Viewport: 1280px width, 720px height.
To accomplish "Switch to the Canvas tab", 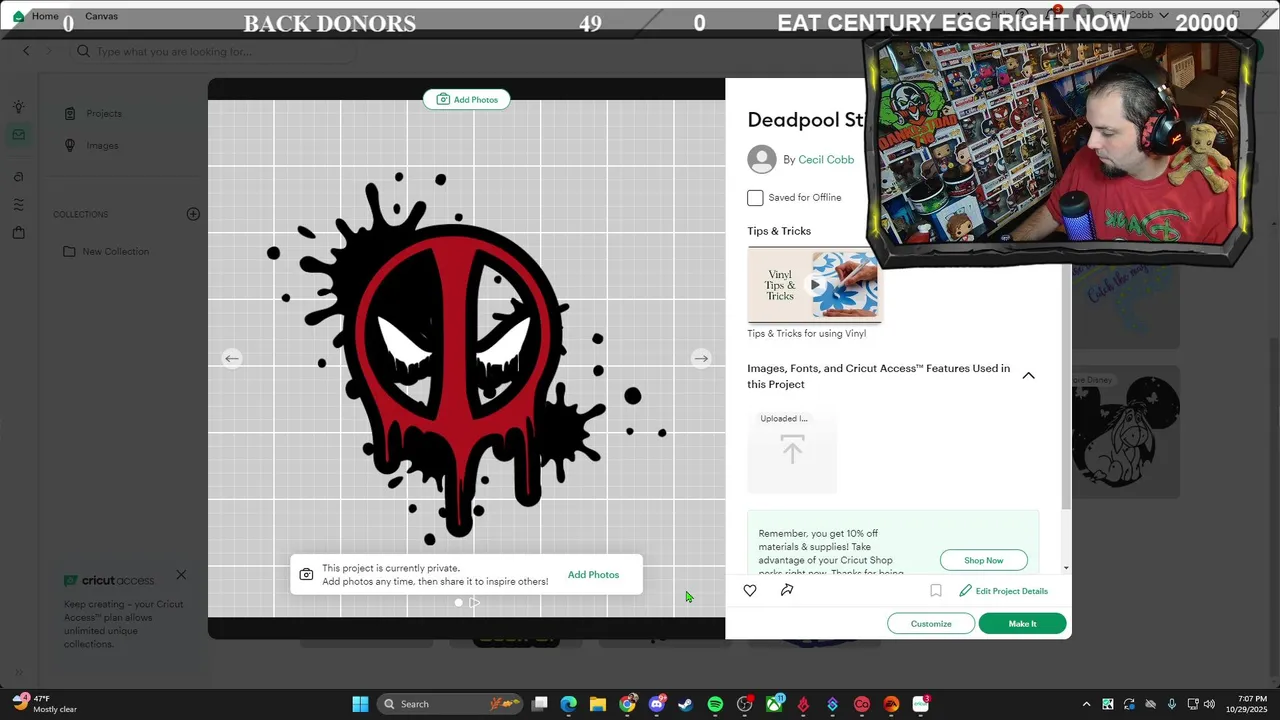I will click(x=101, y=16).
